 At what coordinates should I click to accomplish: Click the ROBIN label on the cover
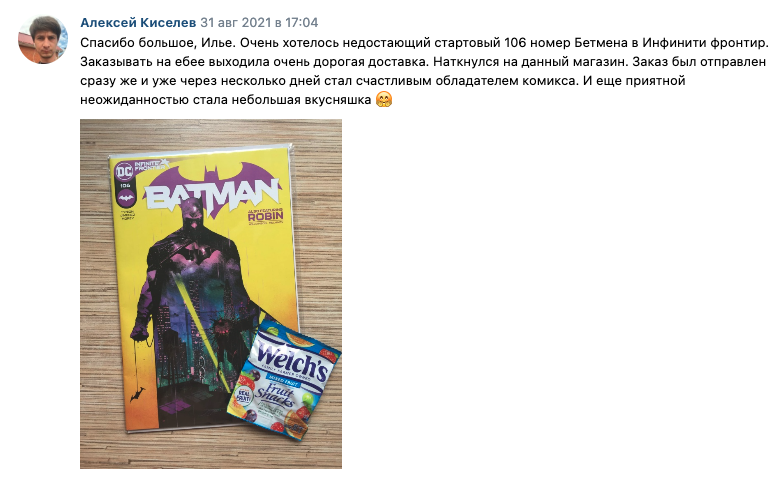265,217
